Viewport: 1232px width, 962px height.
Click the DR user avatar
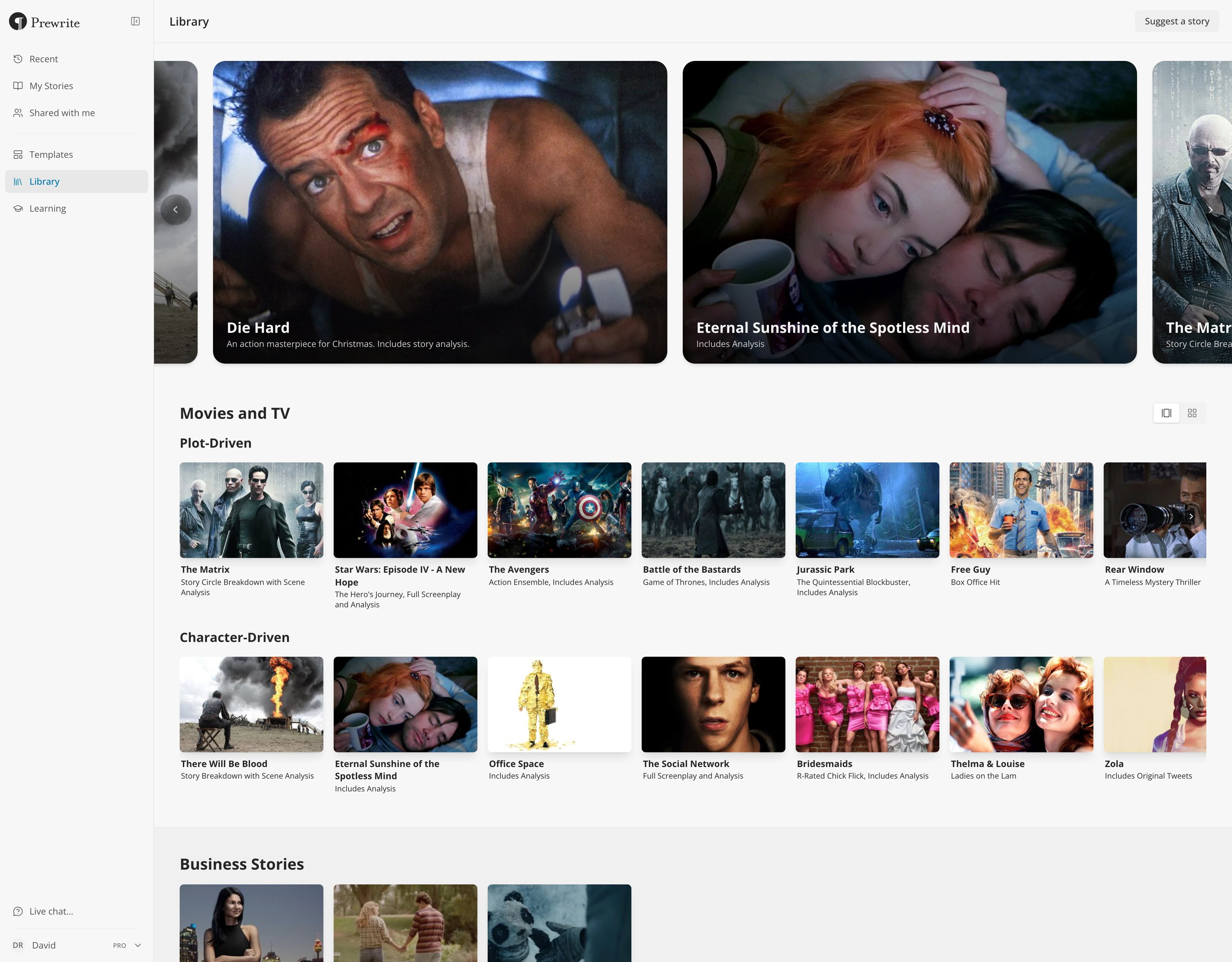[x=18, y=945]
